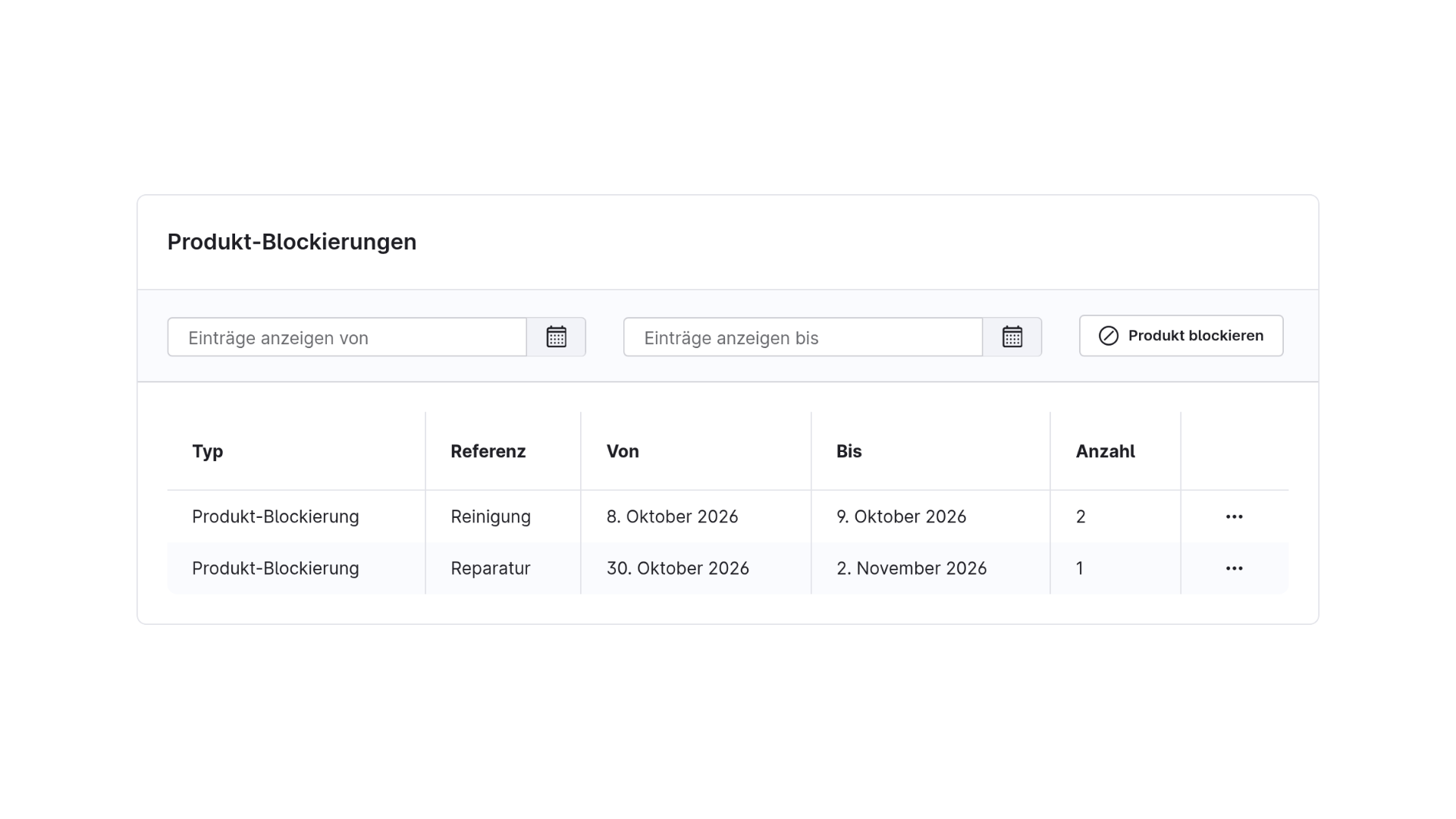1456x819 pixels.
Task: Focus the 'Einträge anzeigen von' field
Action: [347, 337]
